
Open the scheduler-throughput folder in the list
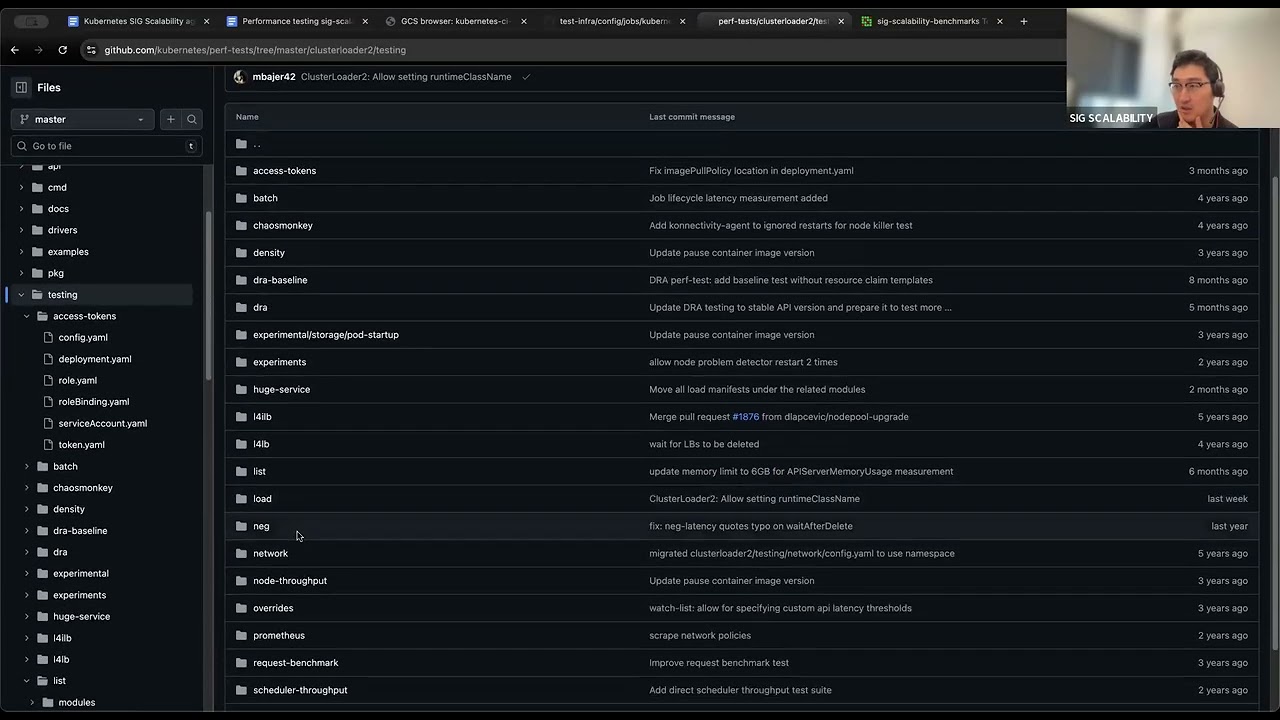coord(300,690)
